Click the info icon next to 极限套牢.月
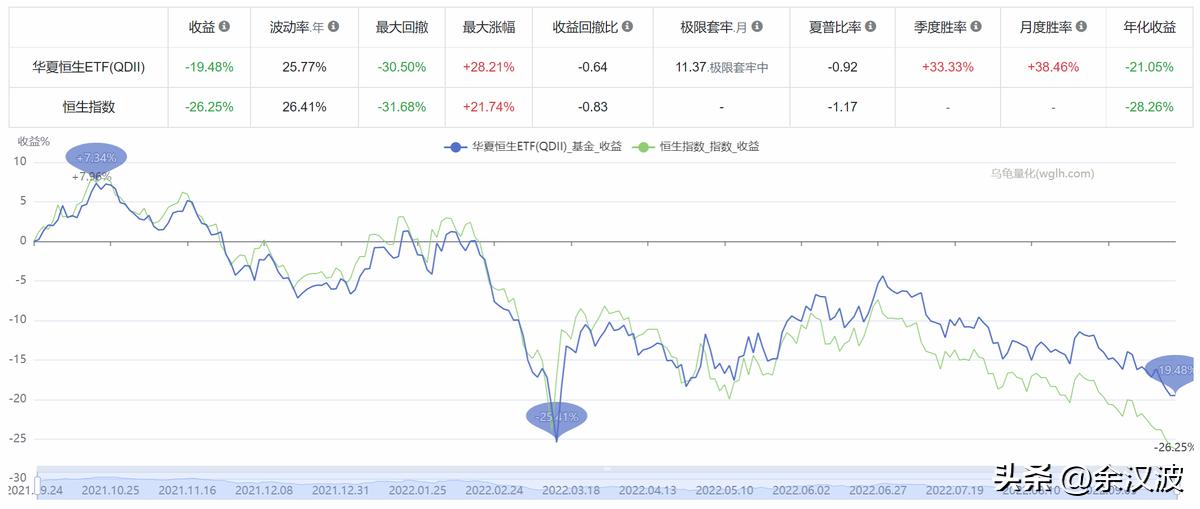This screenshot has width=1200, height=509. [x=757, y=27]
